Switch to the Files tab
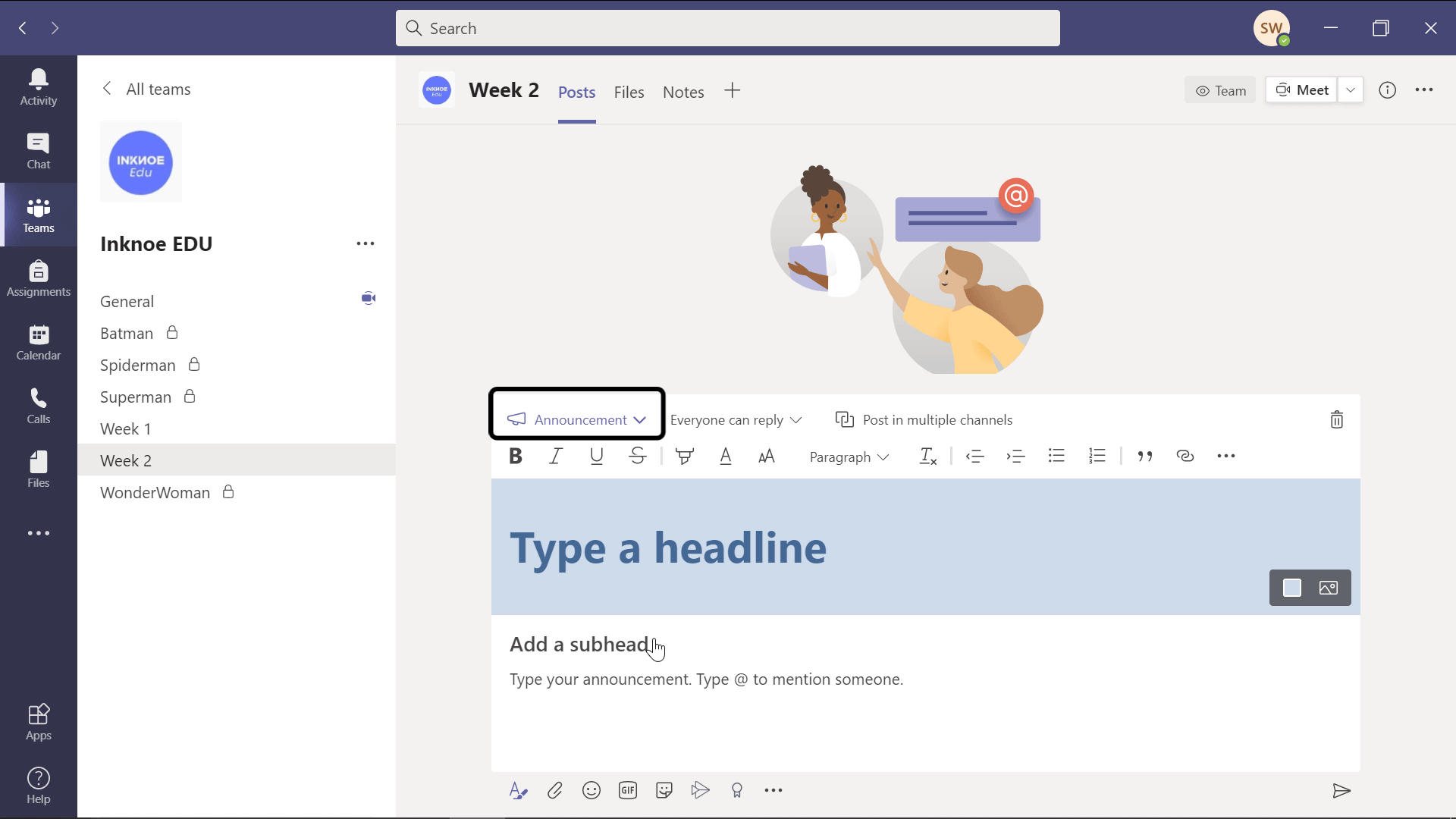The height and width of the screenshot is (819, 1456). (x=629, y=92)
